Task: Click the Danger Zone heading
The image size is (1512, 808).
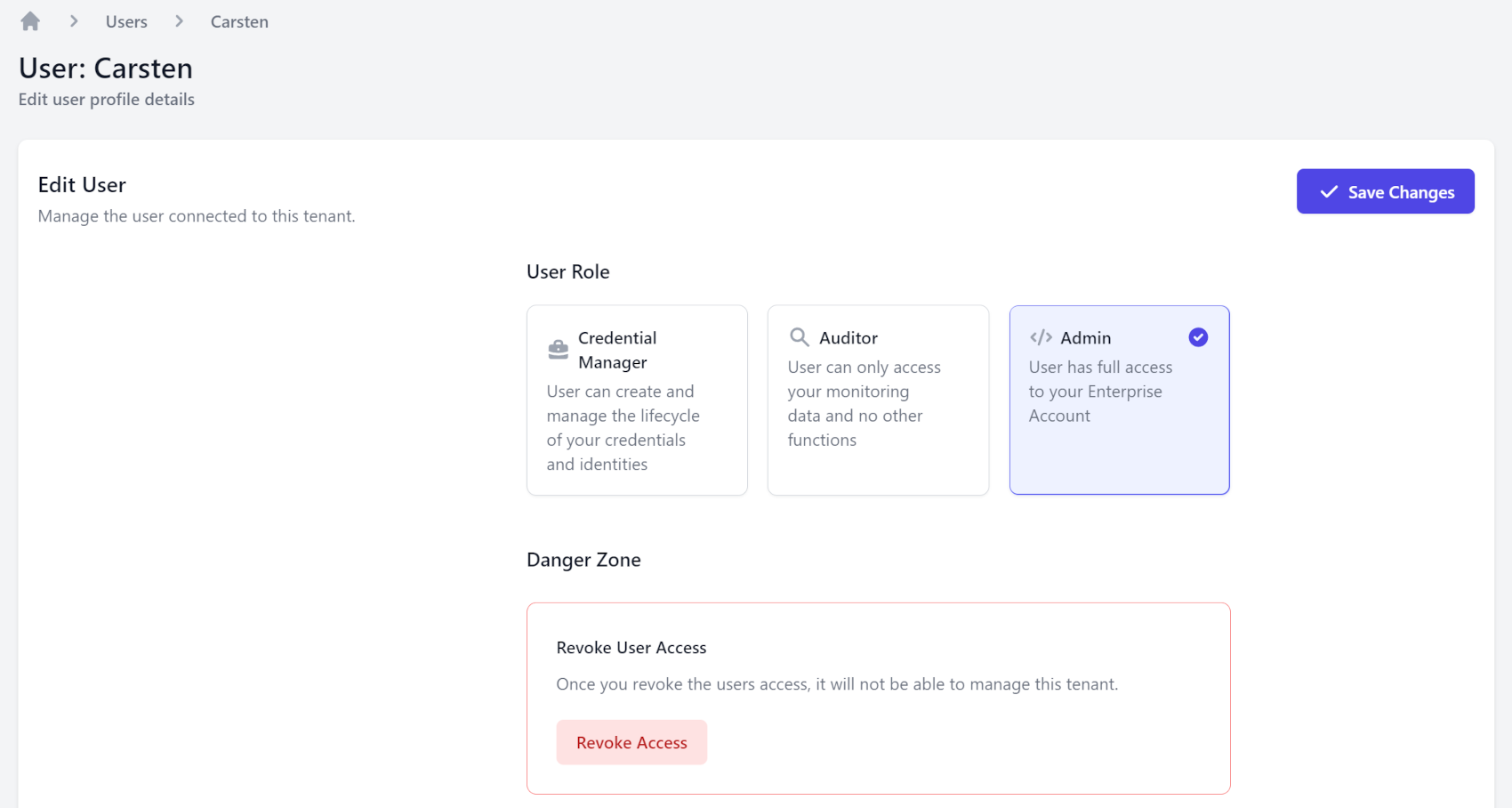Action: point(583,560)
